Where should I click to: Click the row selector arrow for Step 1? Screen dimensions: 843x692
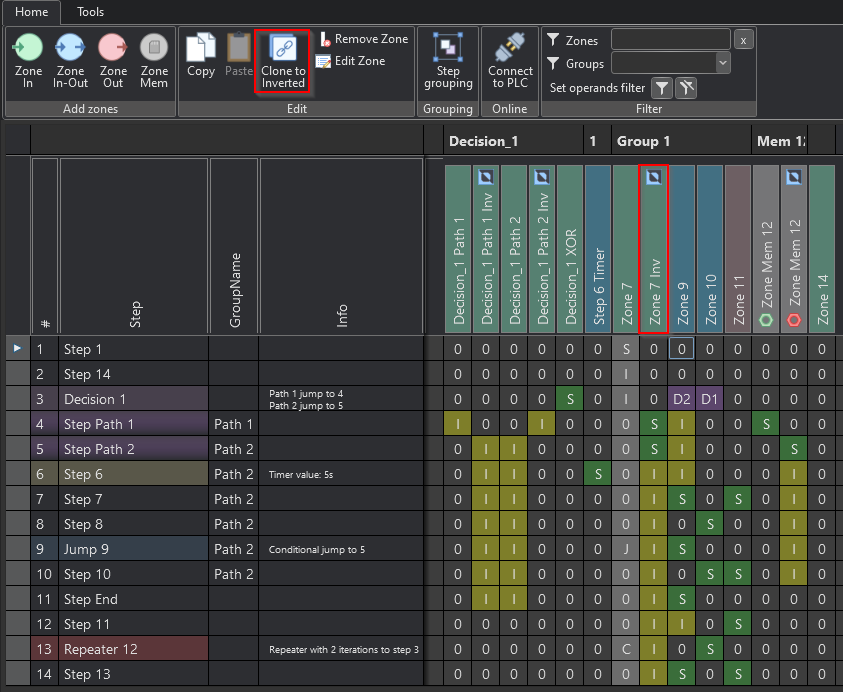tap(17, 348)
